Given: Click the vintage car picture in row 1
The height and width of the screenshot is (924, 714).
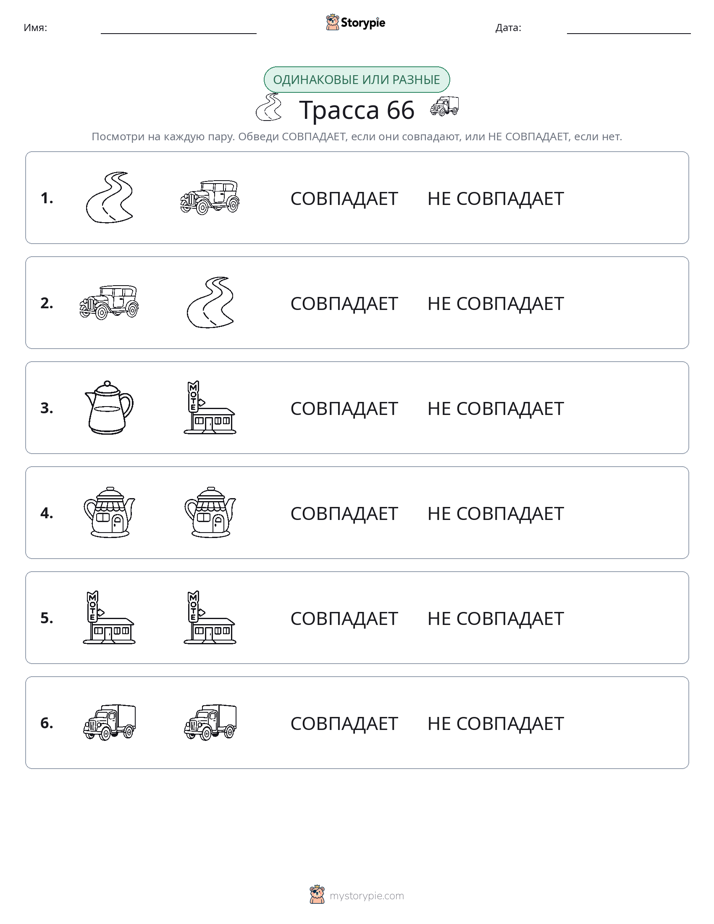Looking at the screenshot, I should click(210, 197).
